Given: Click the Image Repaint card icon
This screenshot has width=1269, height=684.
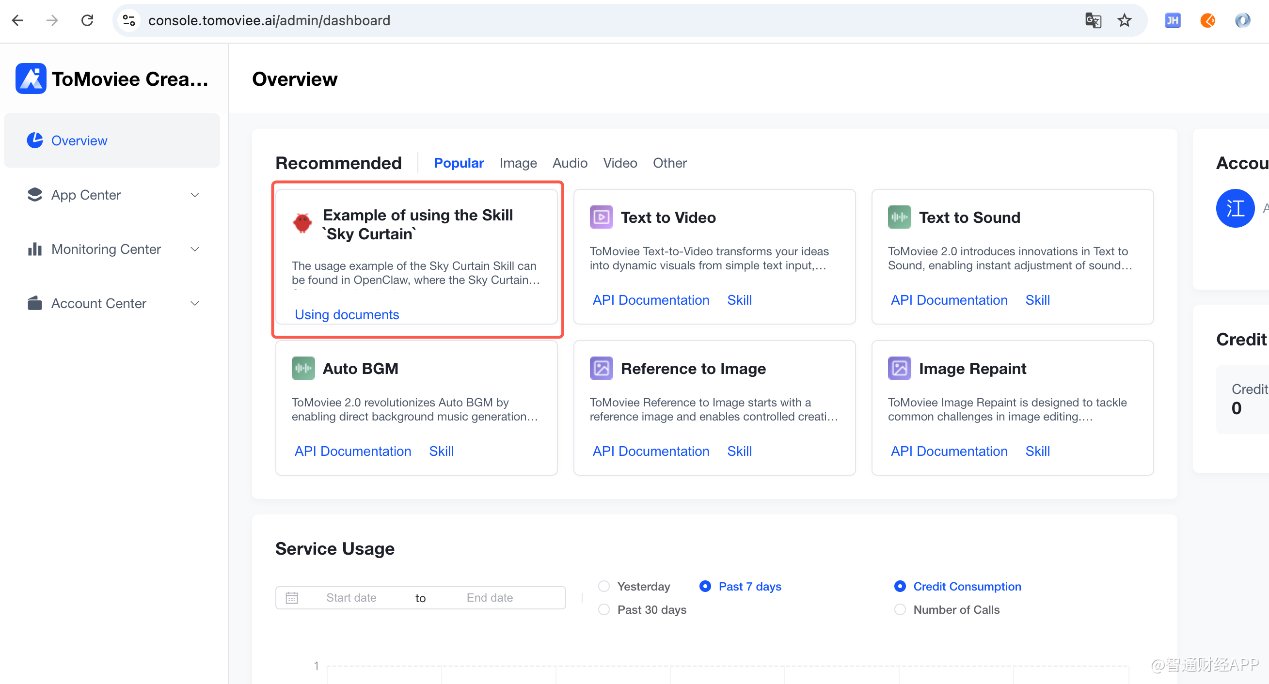Looking at the screenshot, I should point(899,368).
